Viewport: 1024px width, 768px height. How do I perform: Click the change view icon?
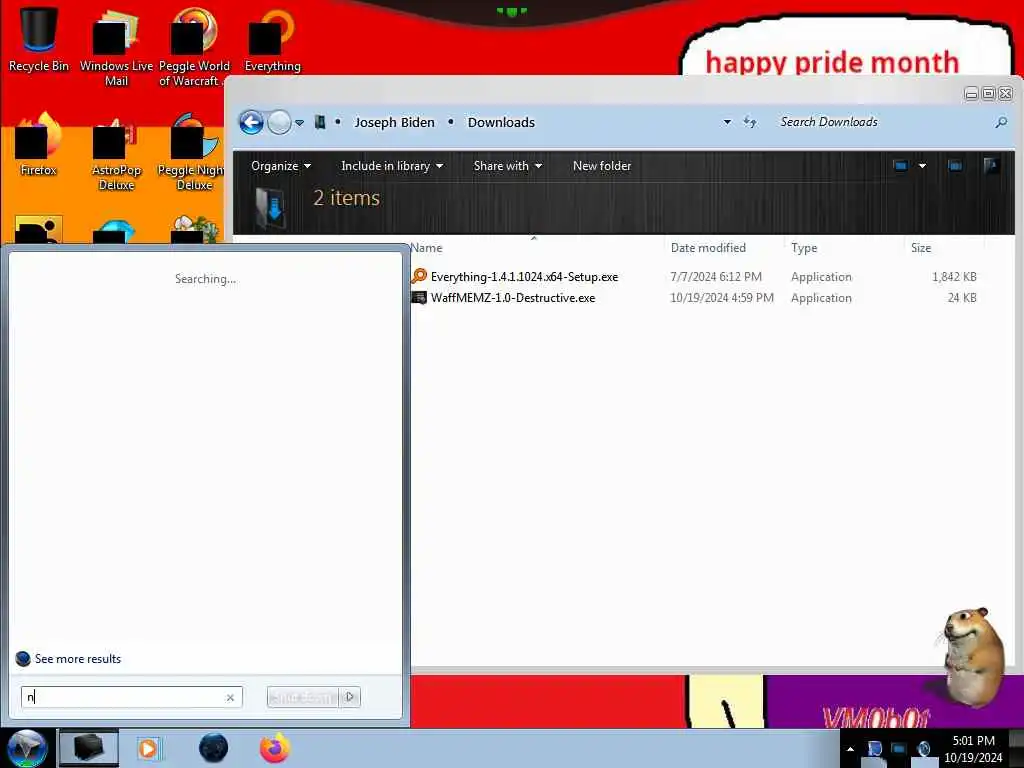pyautogui.click(x=901, y=166)
